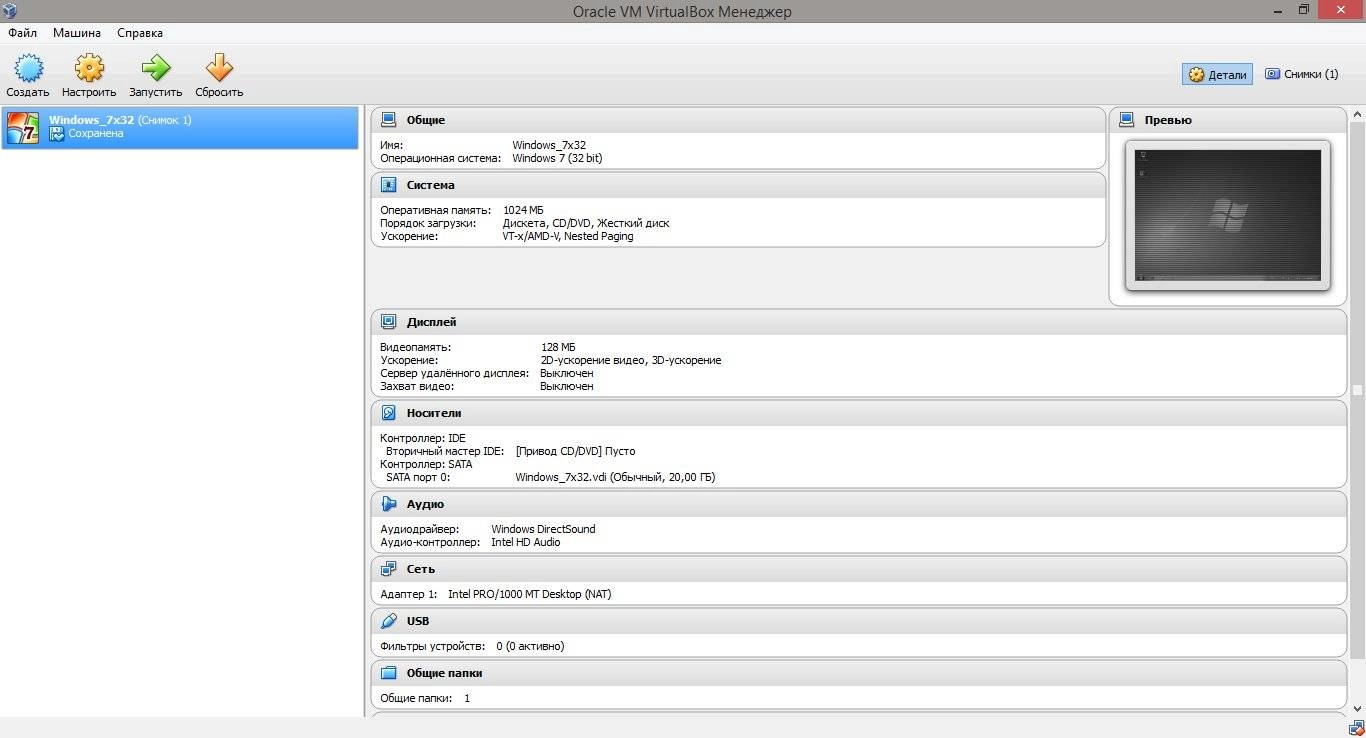Click the USB section icon
1366x738 pixels.
389,621
